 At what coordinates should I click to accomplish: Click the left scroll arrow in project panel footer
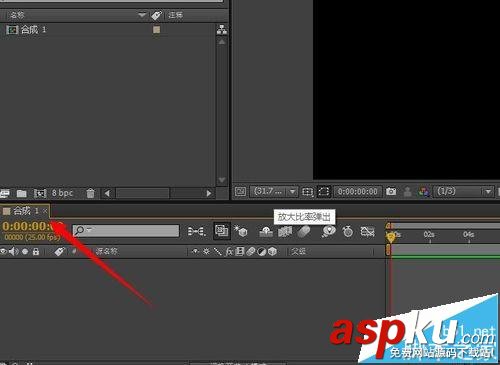point(107,193)
